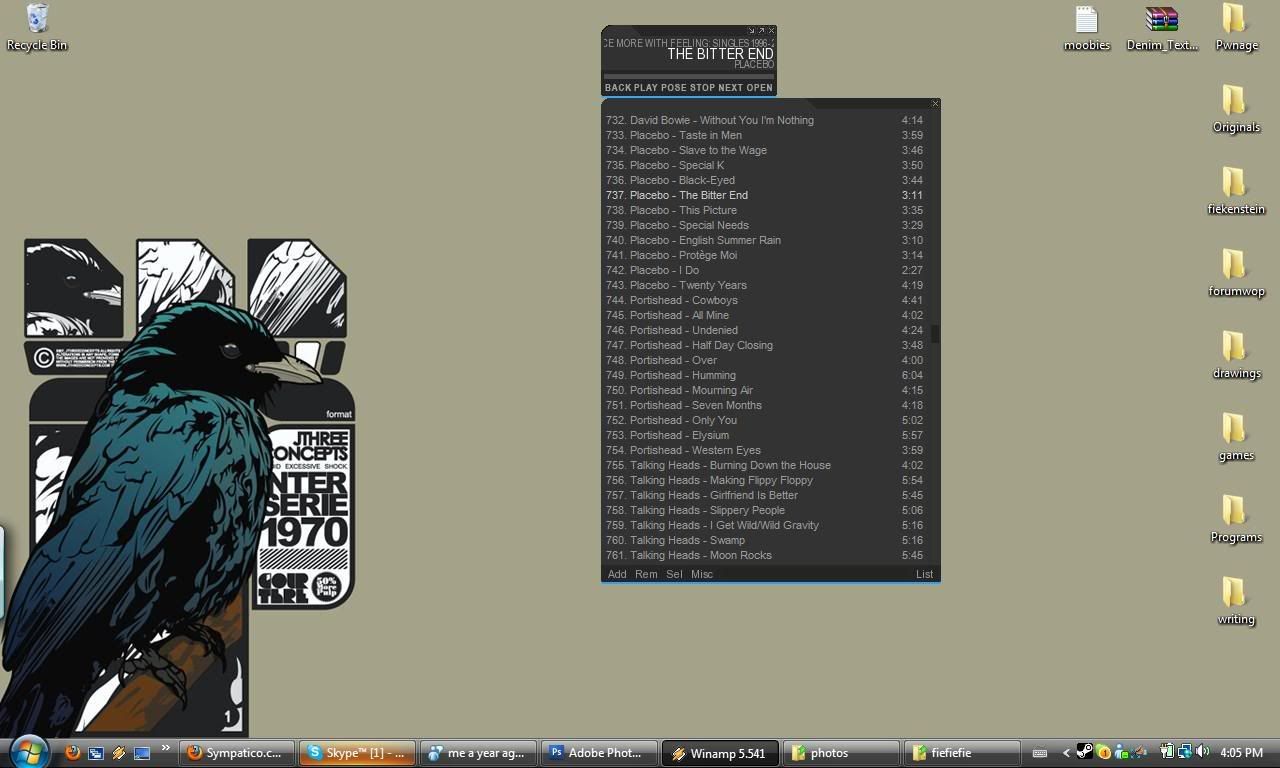The width and height of the screenshot is (1280, 768).
Task: Select the moobies file icon
Action: (x=1087, y=28)
